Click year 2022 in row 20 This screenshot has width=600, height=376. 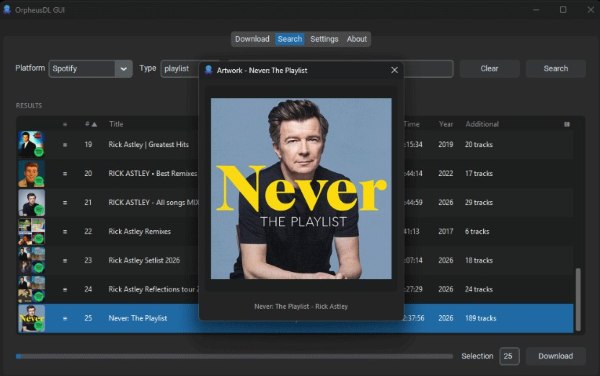click(446, 173)
